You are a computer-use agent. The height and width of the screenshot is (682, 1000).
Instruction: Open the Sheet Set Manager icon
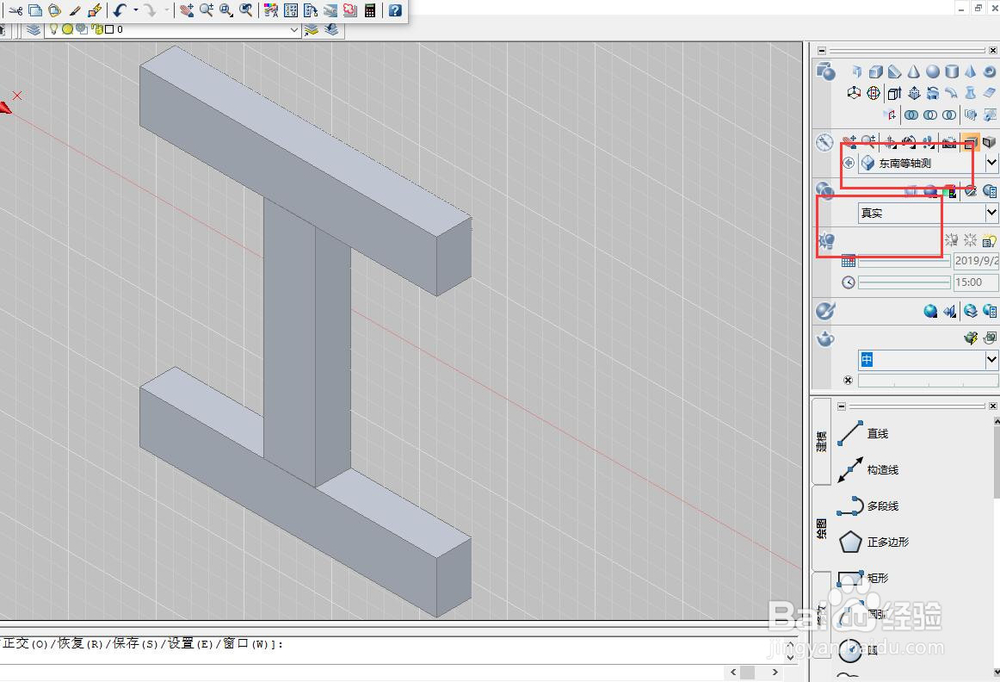tap(330, 10)
